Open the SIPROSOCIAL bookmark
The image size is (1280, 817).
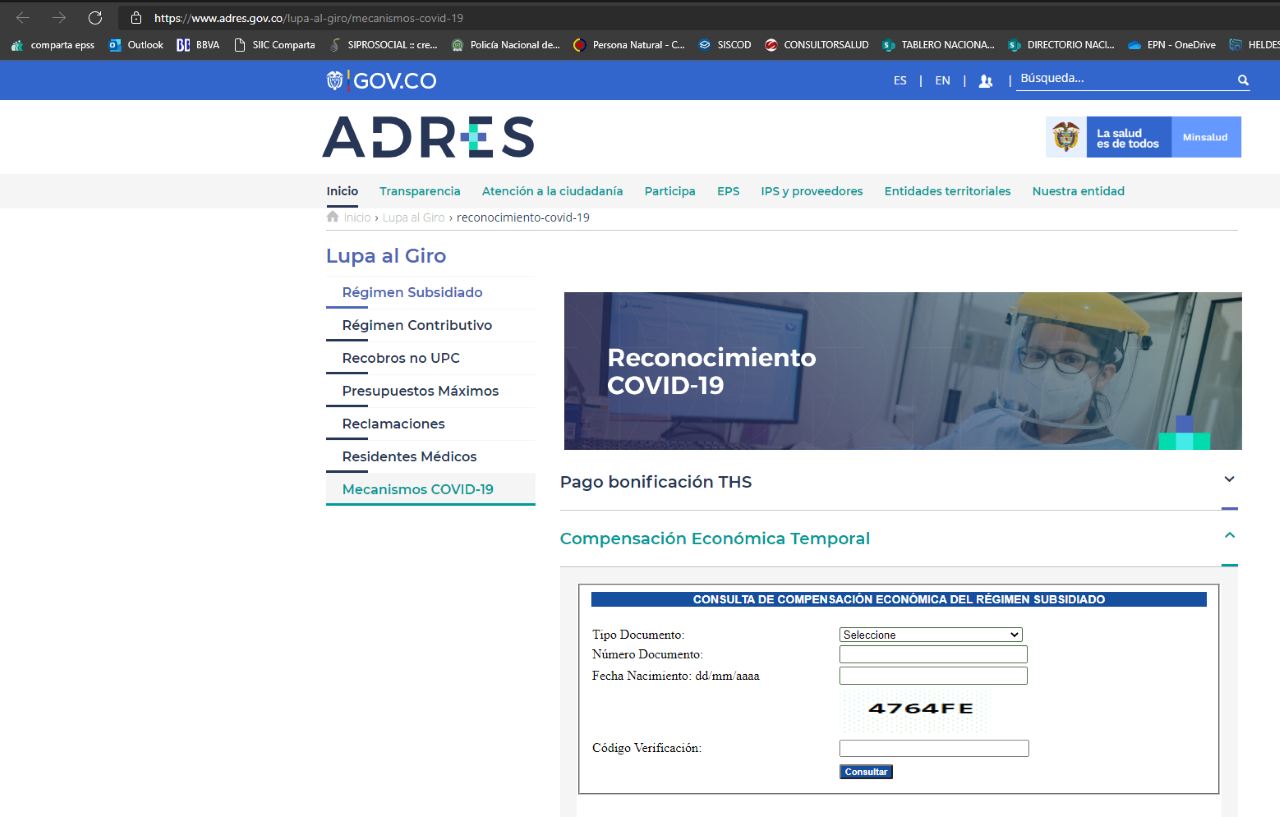click(383, 45)
